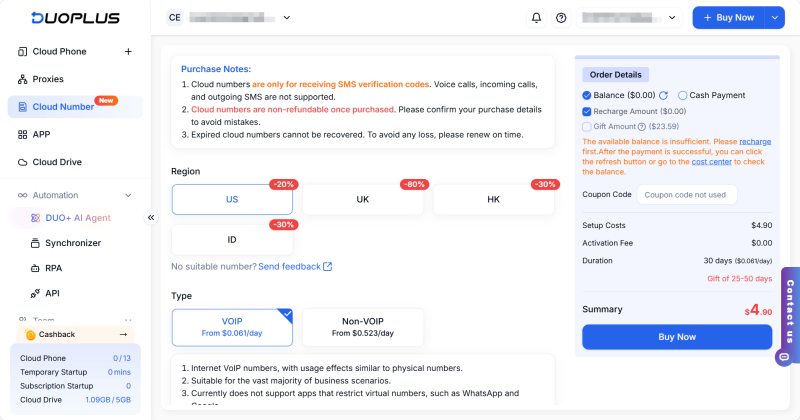
Task: Refresh the balance with the circular arrow icon
Action: point(663,95)
